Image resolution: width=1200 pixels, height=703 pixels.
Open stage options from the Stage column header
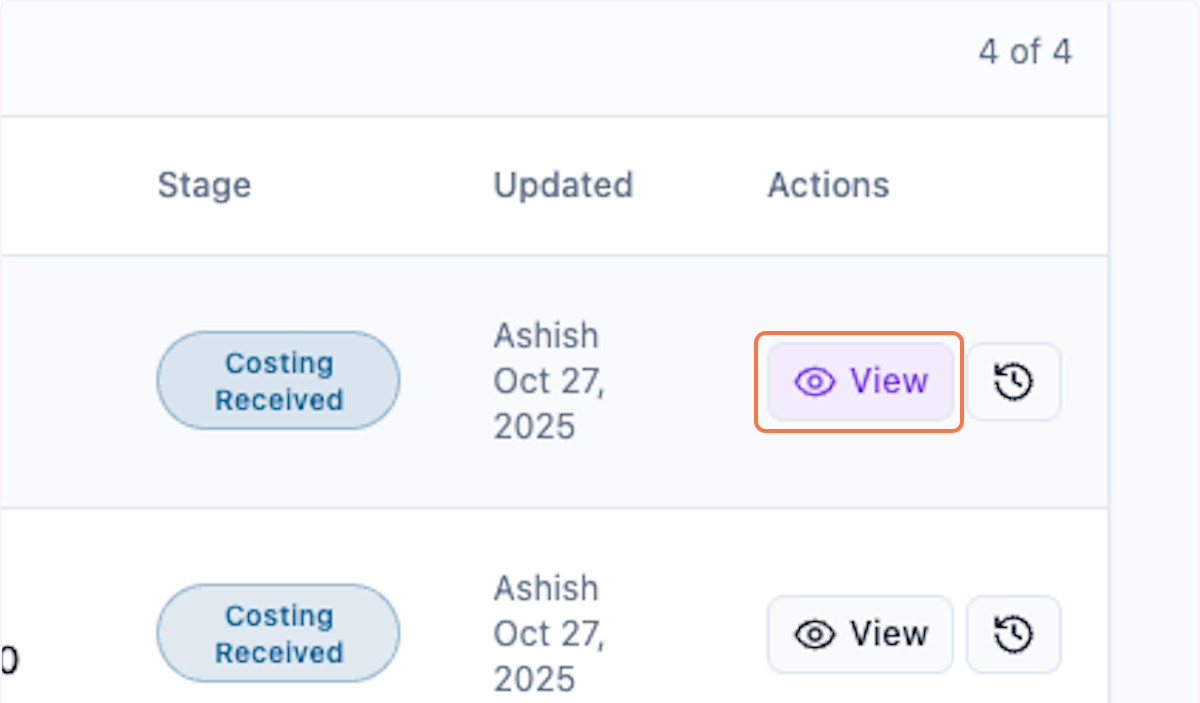[x=204, y=185]
